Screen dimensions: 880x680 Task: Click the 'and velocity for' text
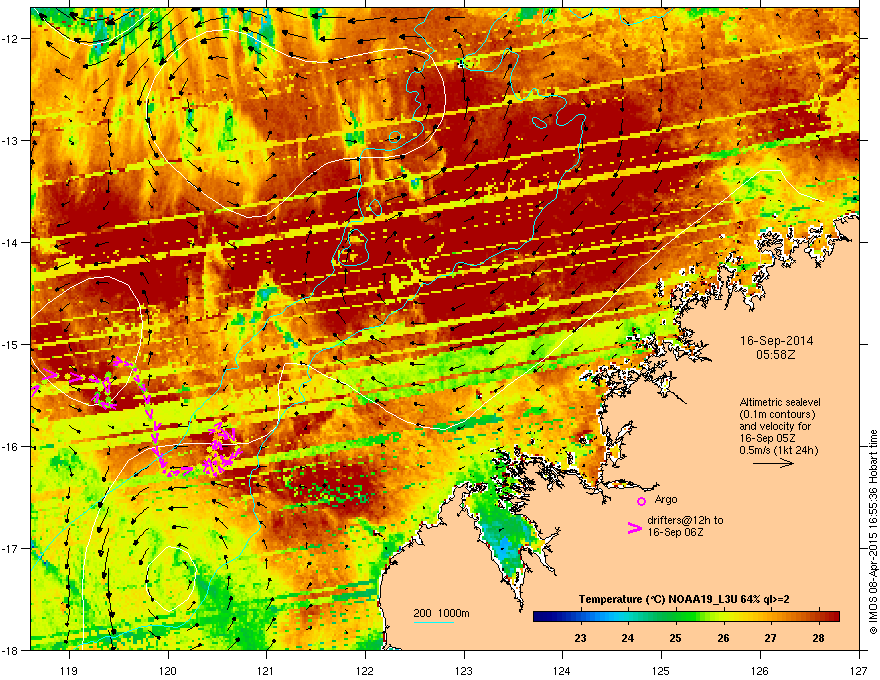tap(775, 426)
